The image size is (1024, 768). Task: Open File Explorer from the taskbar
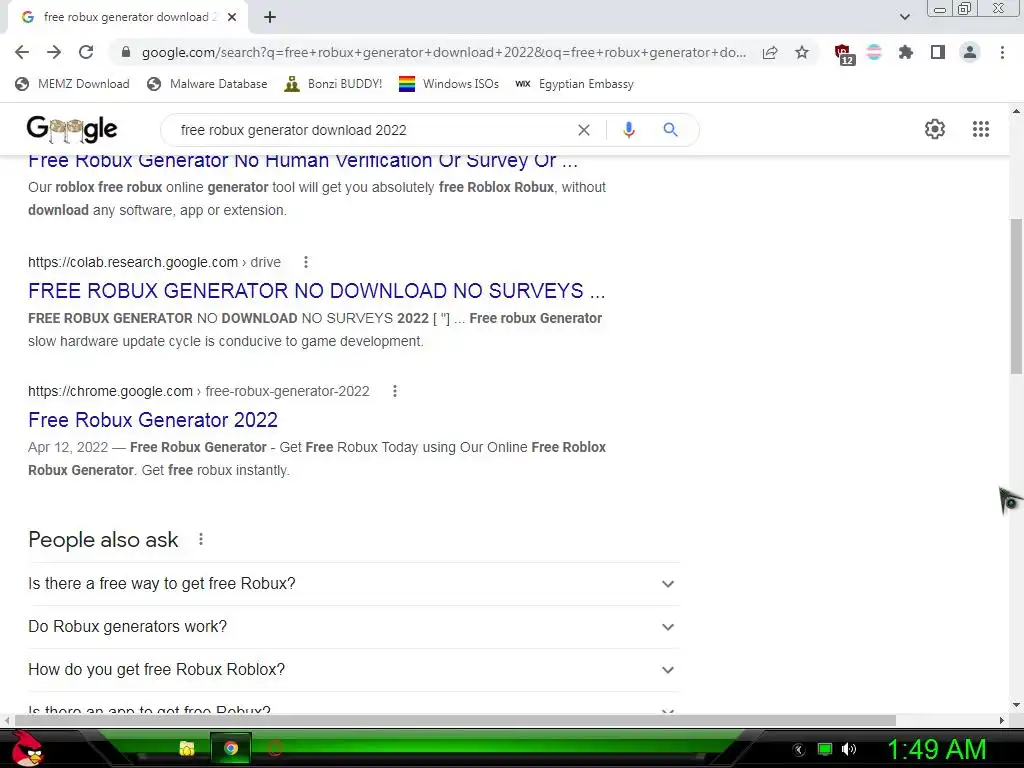click(x=187, y=748)
